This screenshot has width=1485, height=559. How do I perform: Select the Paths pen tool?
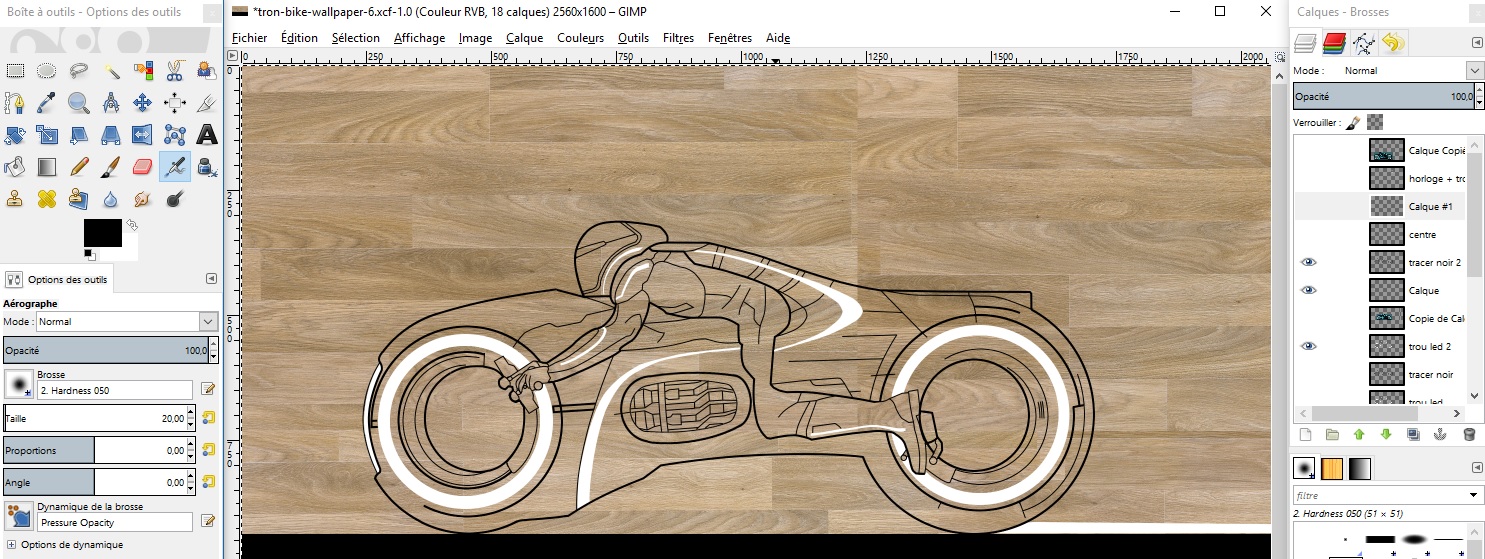pyautogui.click(x=15, y=103)
